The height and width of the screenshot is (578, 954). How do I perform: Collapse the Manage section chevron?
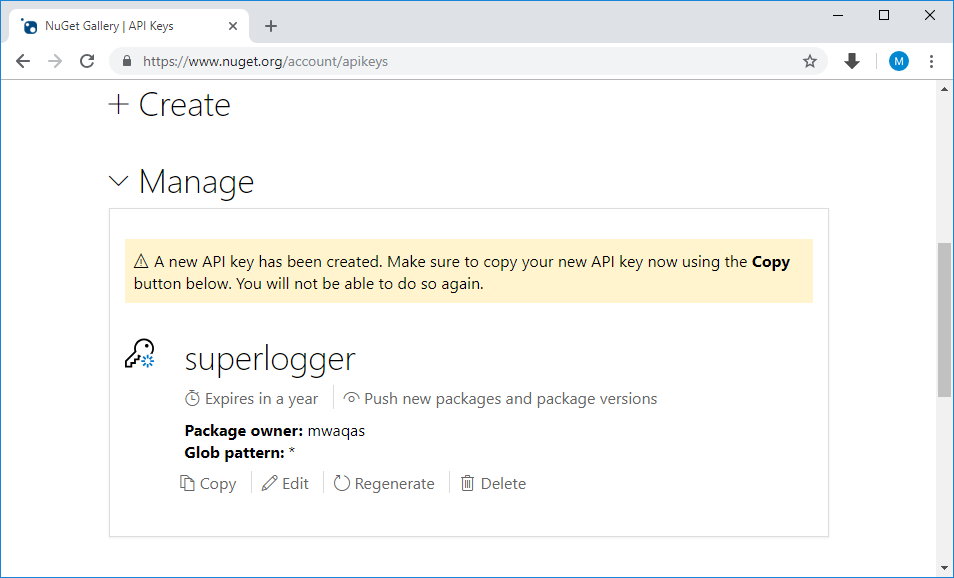point(119,181)
